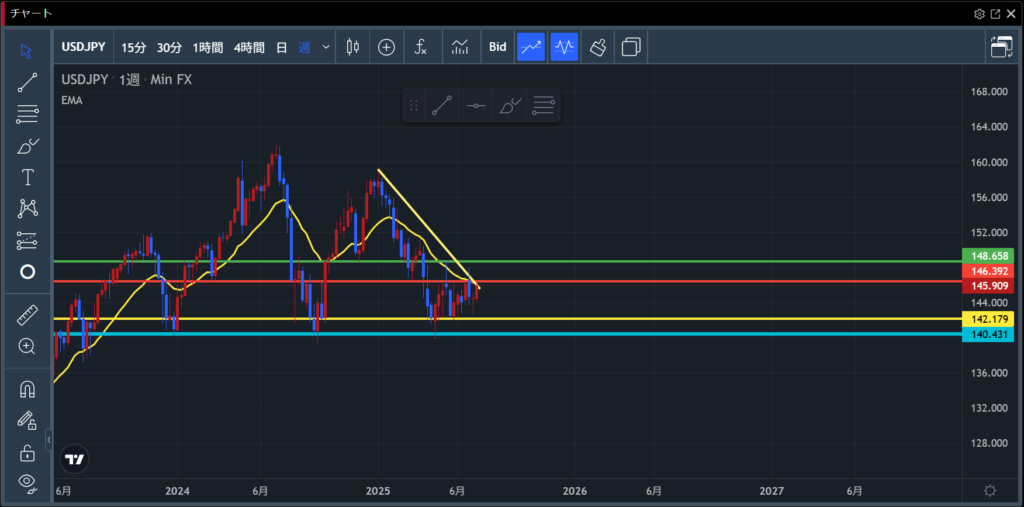Click the Bid price button
The width and height of the screenshot is (1024, 507).
click(x=498, y=47)
